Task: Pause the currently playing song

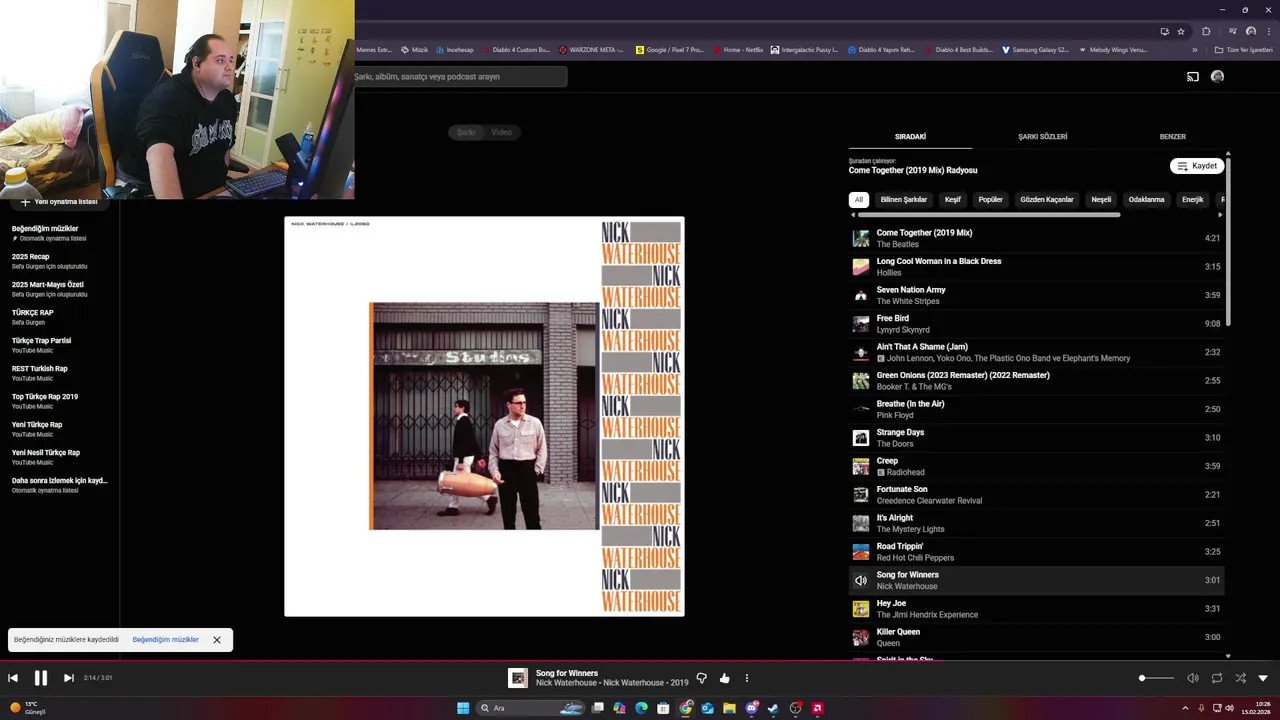Action: point(41,678)
